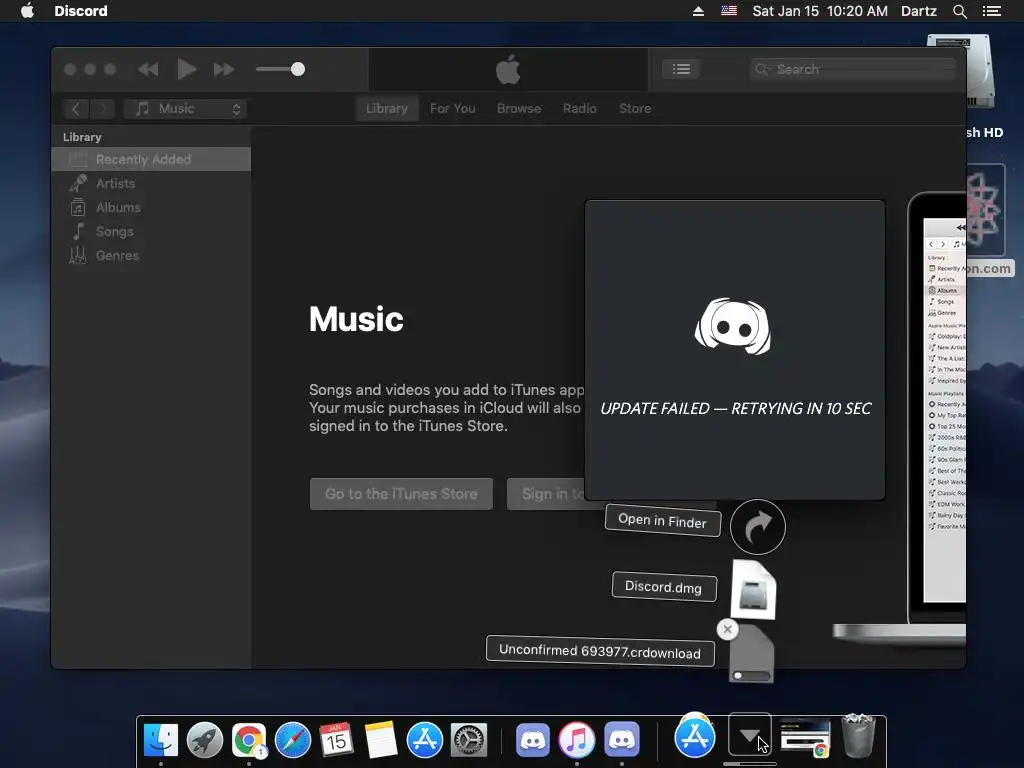Click the Unconfirmed 693977.crdownload label
The width and height of the screenshot is (1024, 768).
(600, 651)
